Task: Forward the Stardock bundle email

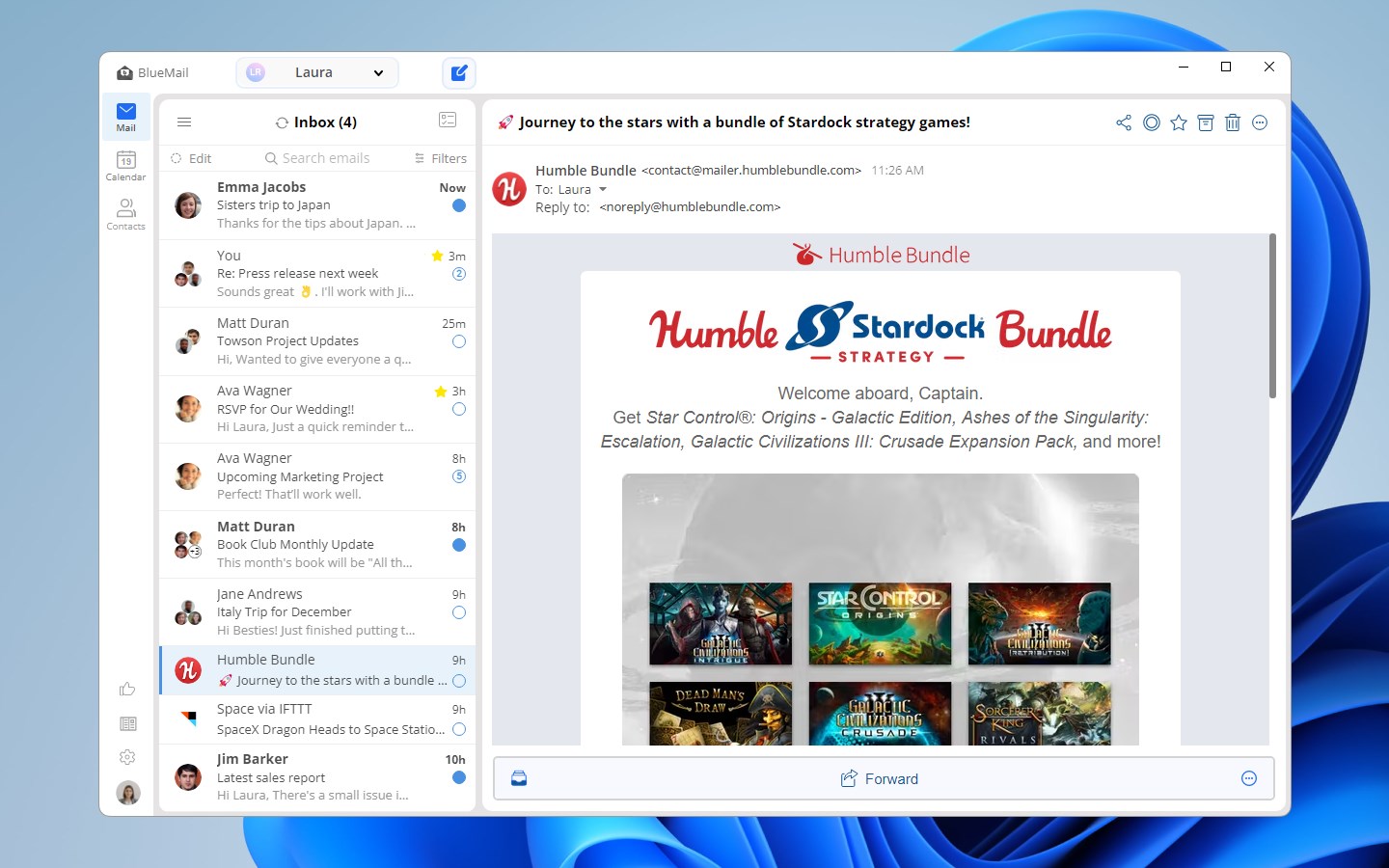Action: (879, 778)
